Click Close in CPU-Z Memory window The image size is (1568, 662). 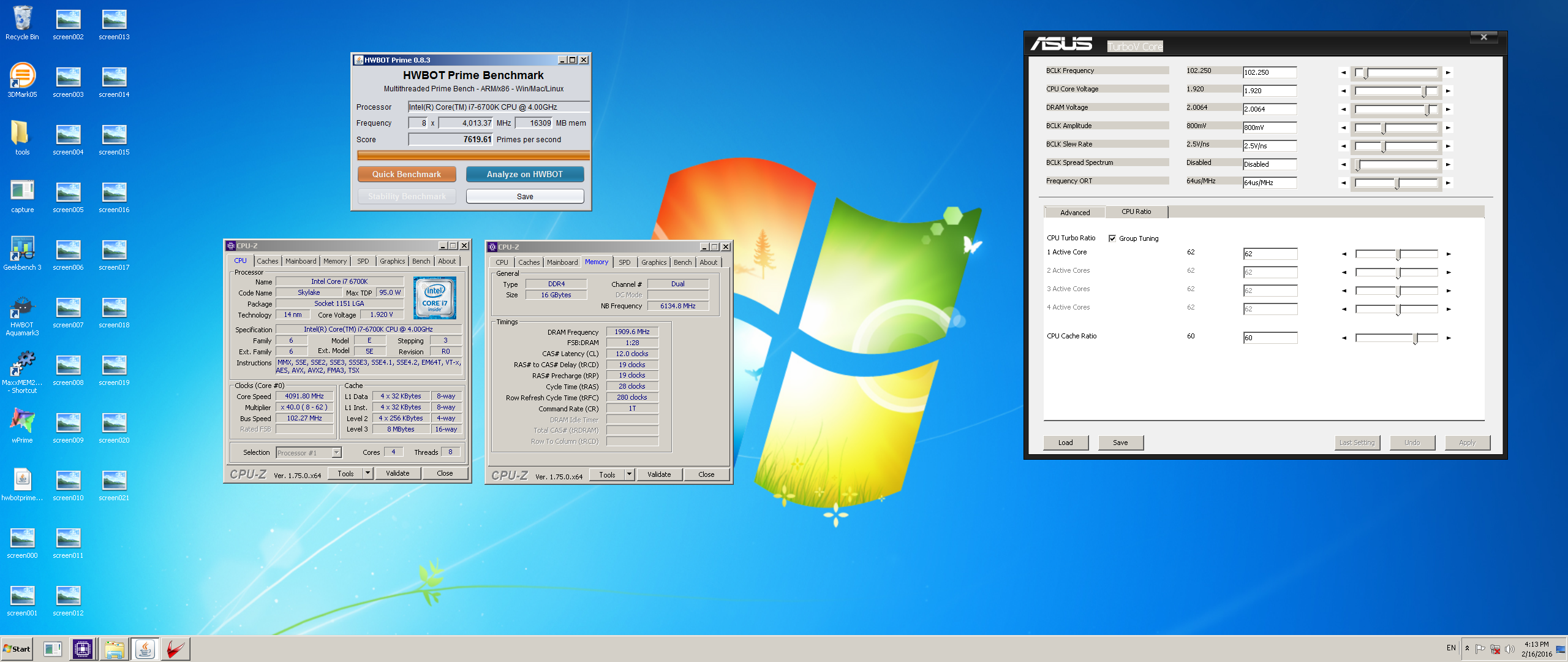pyautogui.click(x=706, y=474)
